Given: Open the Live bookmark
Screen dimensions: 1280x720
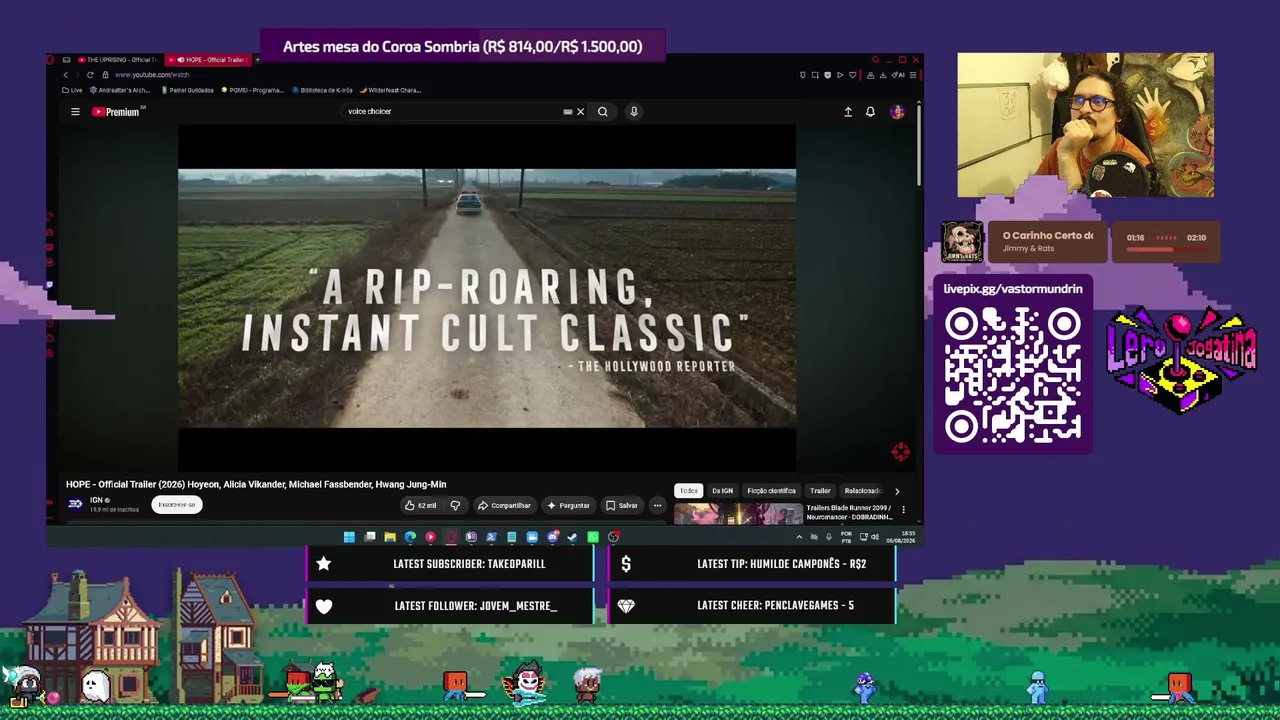Looking at the screenshot, I should point(73,90).
